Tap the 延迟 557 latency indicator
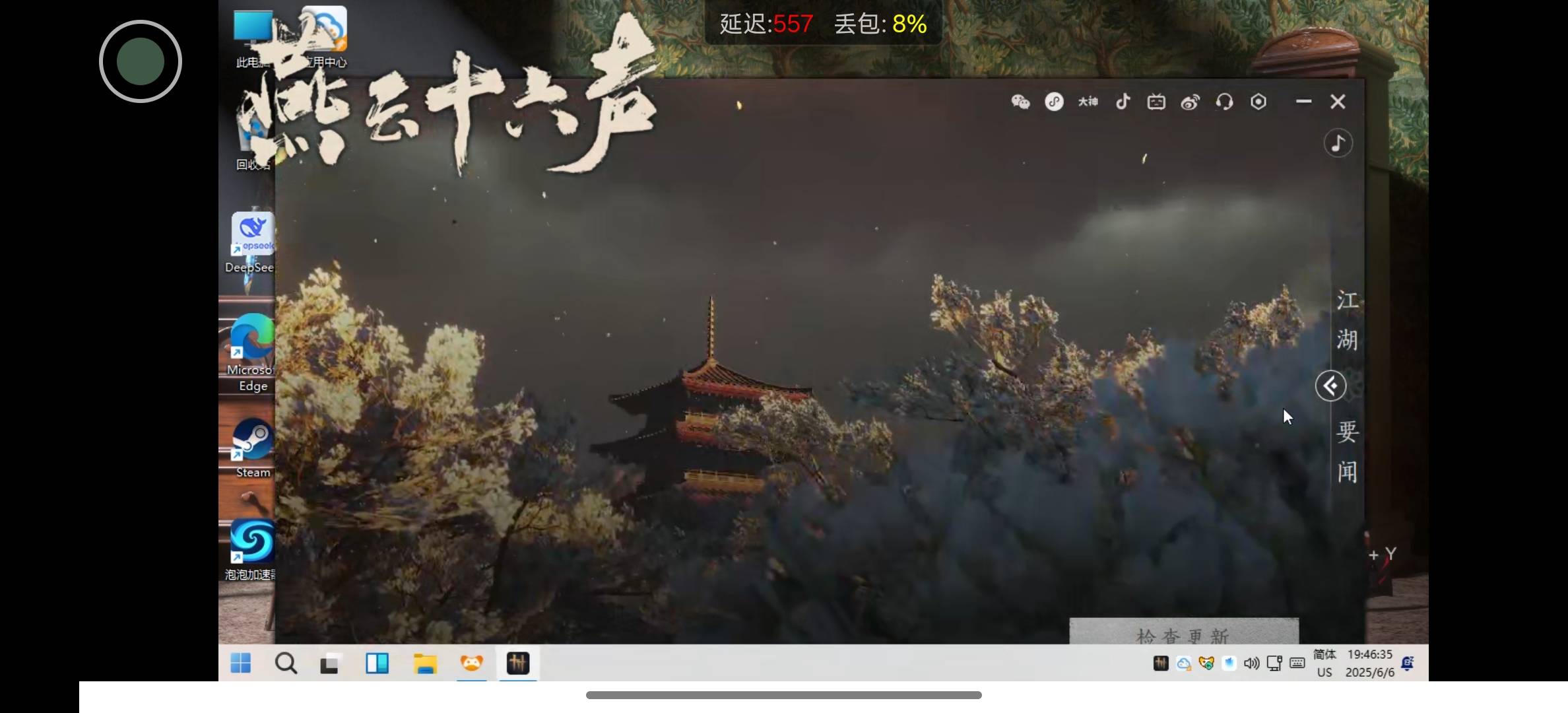Viewport: 1568px width, 713px height. (766, 24)
